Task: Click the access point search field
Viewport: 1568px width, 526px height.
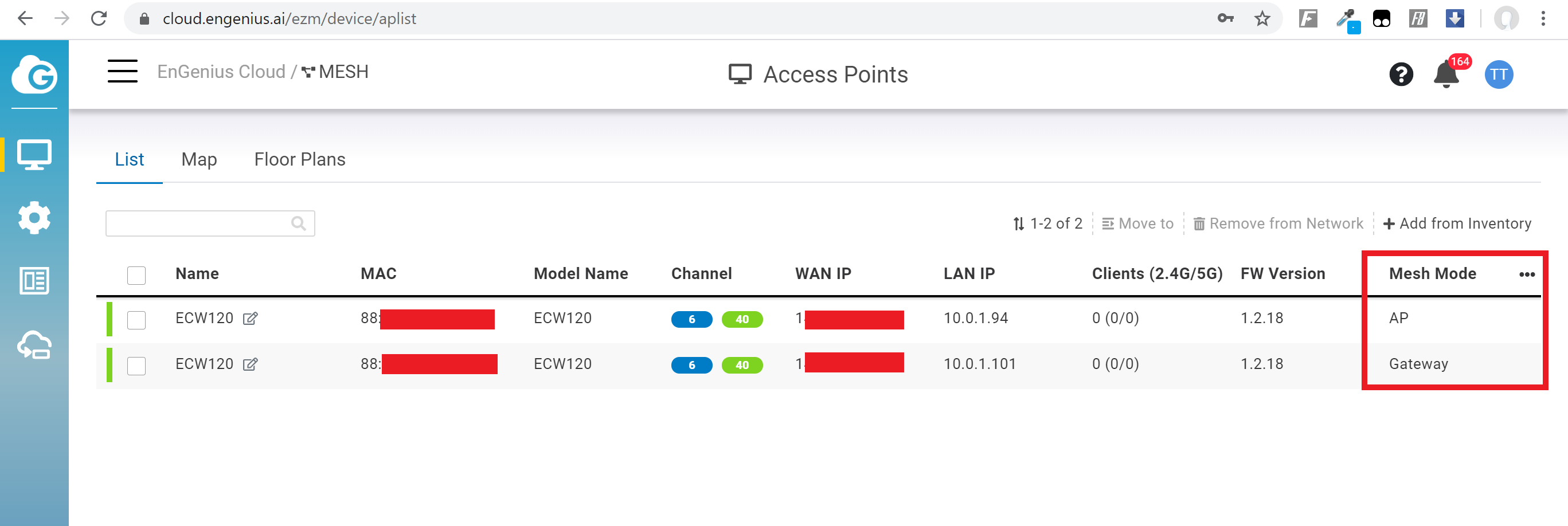Action: 210,223
